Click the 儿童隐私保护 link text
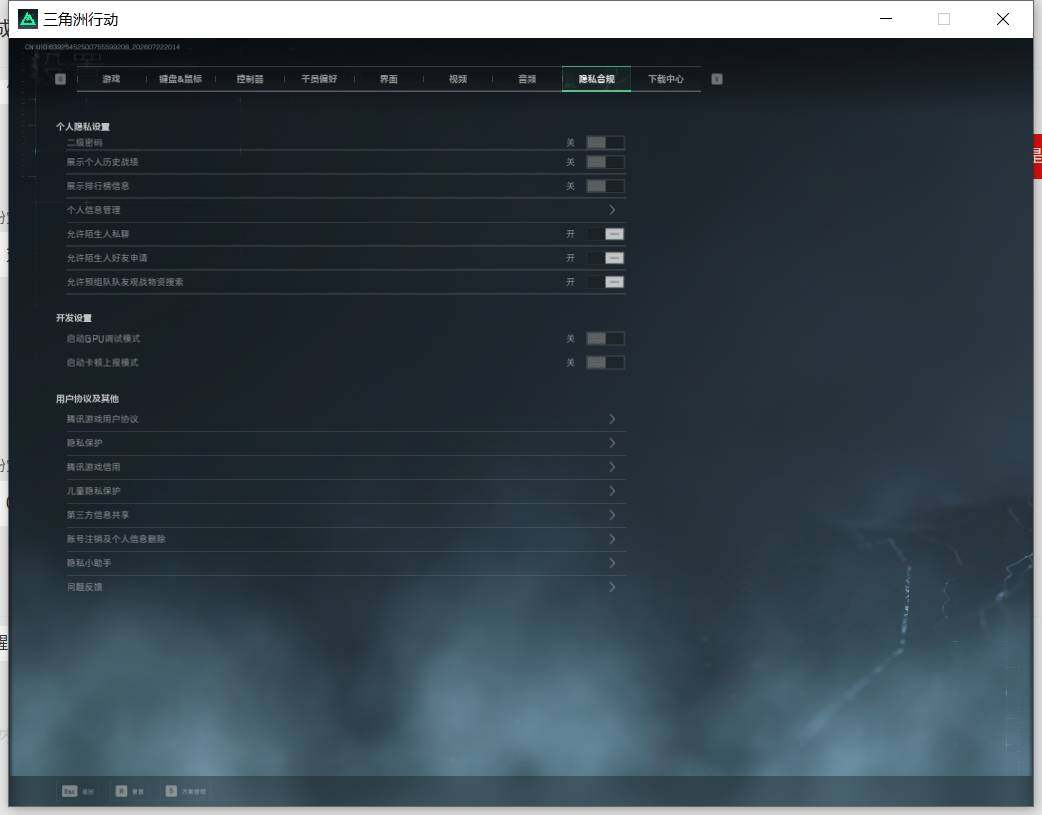Image resolution: width=1042 pixels, height=815 pixels. pos(93,491)
